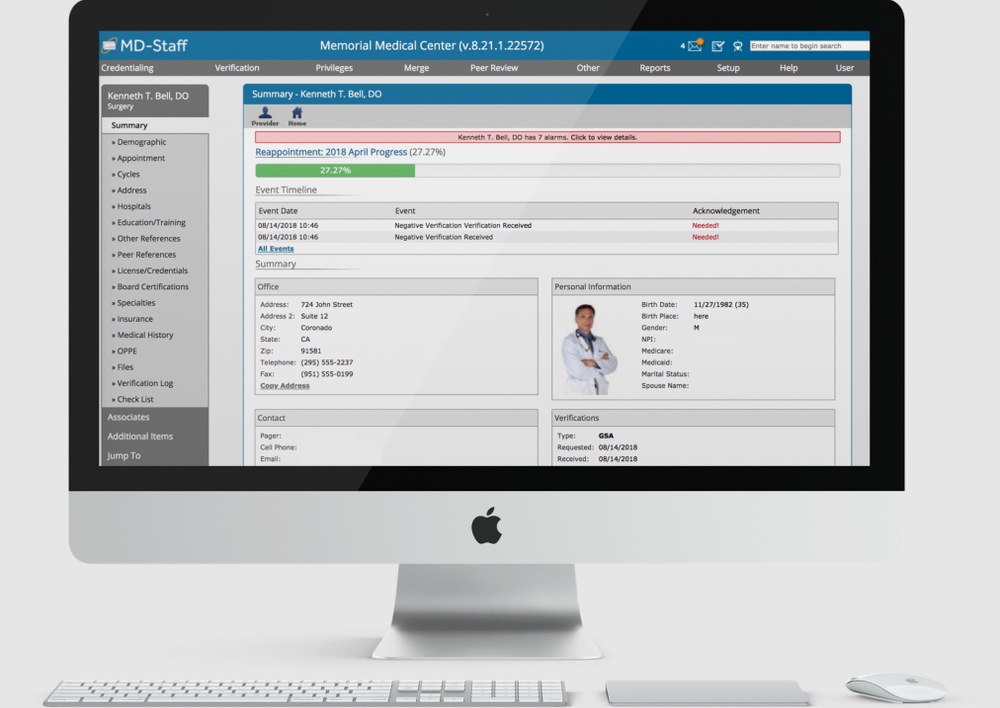This screenshot has width=1000, height=708.
Task: Click the robot assistant icon
Action: [738, 46]
